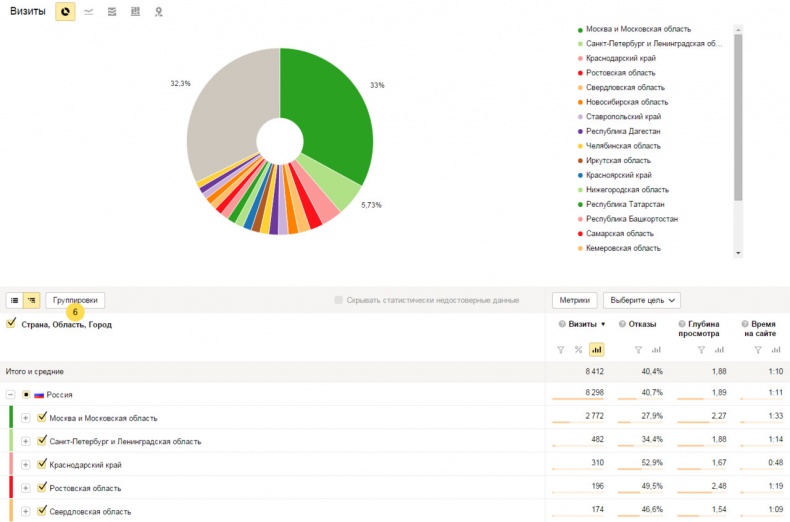Click bar chart icon under Время на сайте

point(777,349)
